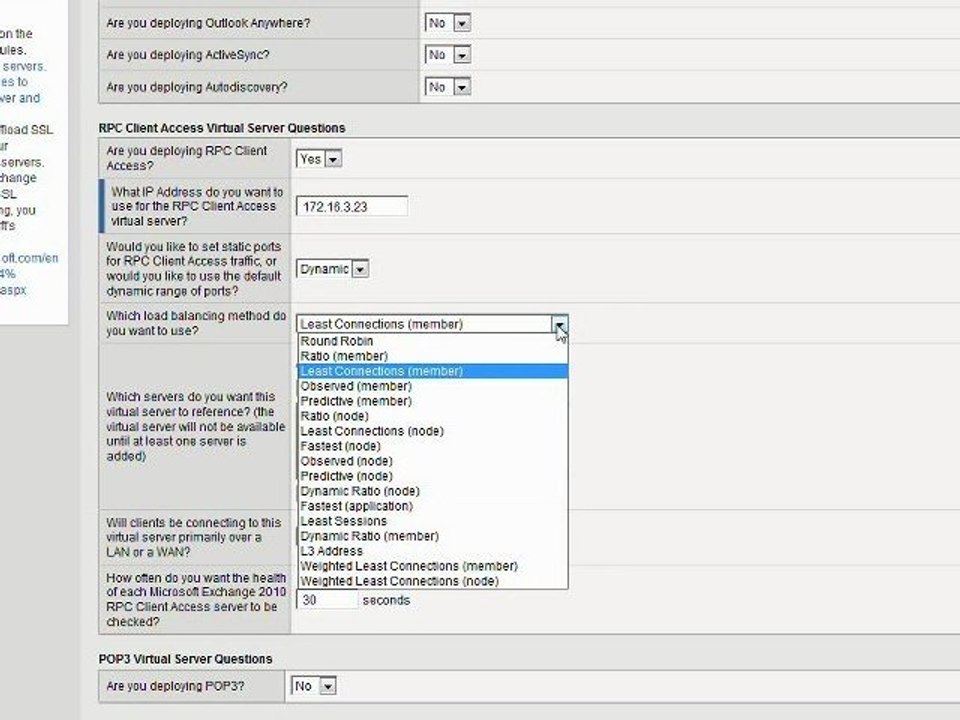Select Dynamic Ratio (node) option
This screenshot has height=720, width=960.
433,491
